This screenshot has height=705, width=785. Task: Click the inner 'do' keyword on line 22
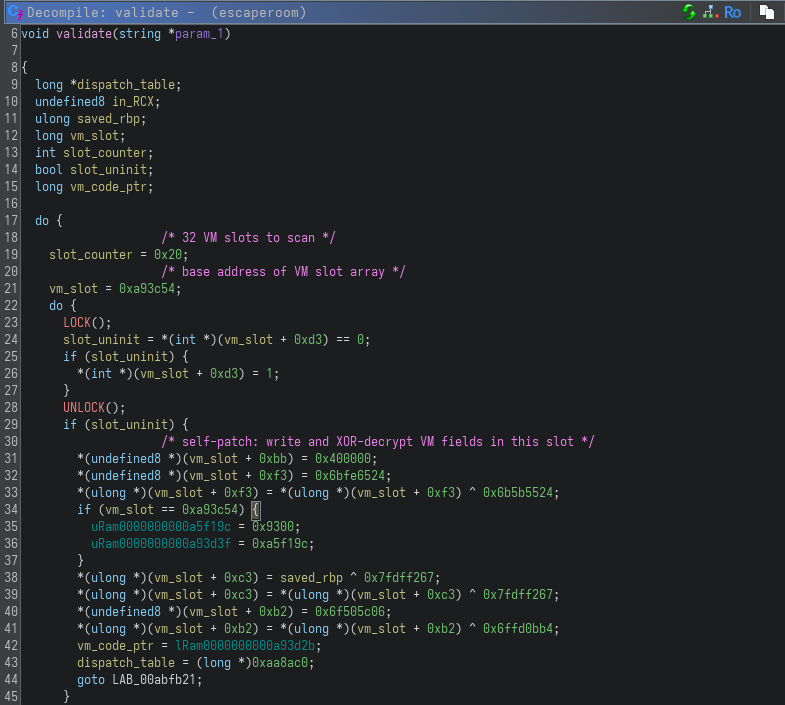tap(56, 305)
